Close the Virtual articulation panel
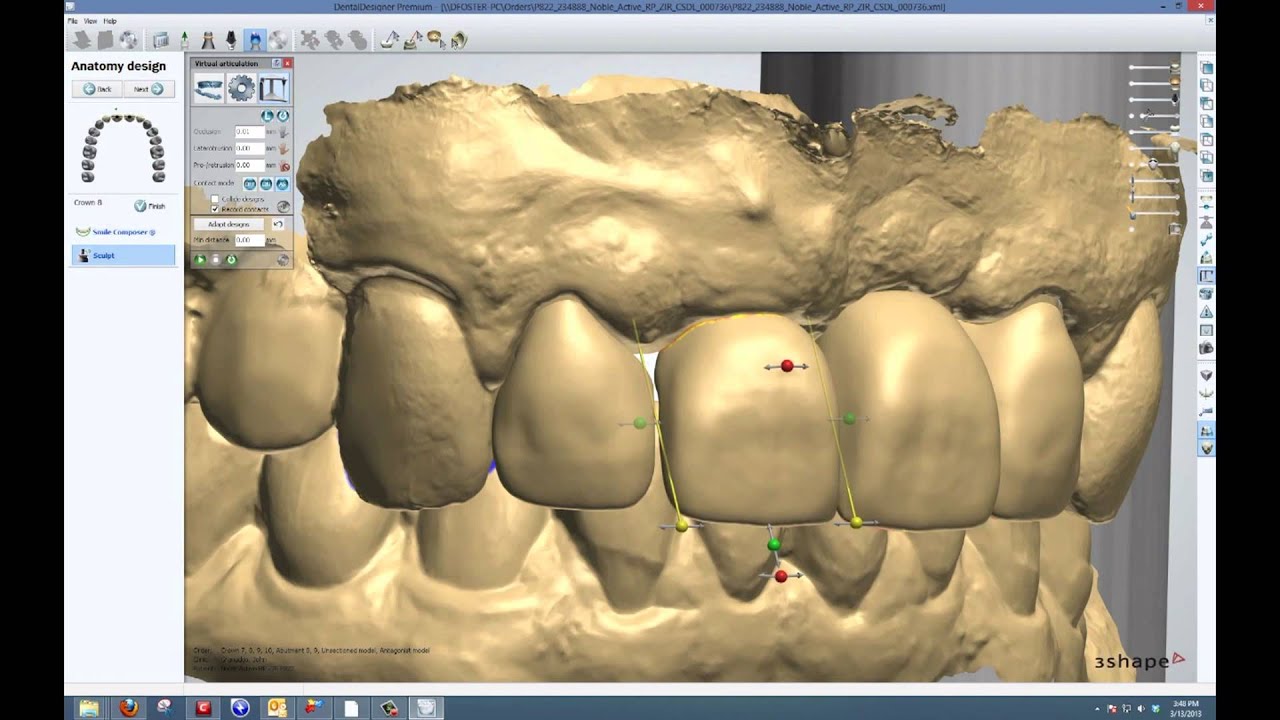Viewport: 1280px width, 720px height. point(288,63)
